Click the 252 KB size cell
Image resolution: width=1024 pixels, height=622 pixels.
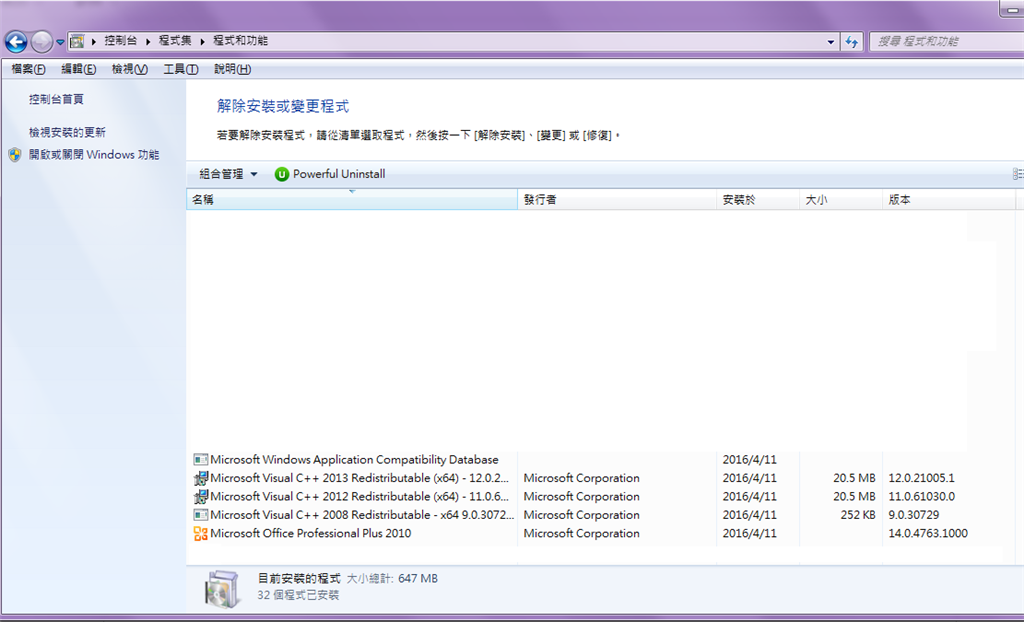(x=857, y=515)
